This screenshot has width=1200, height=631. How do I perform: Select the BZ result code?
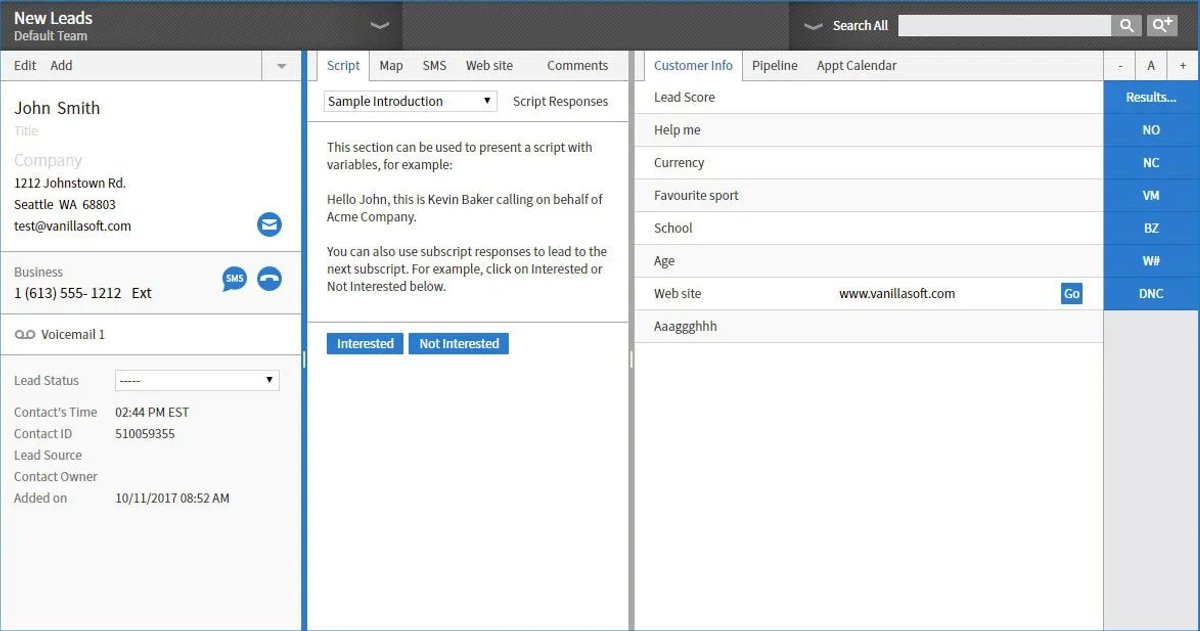point(1151,228)
